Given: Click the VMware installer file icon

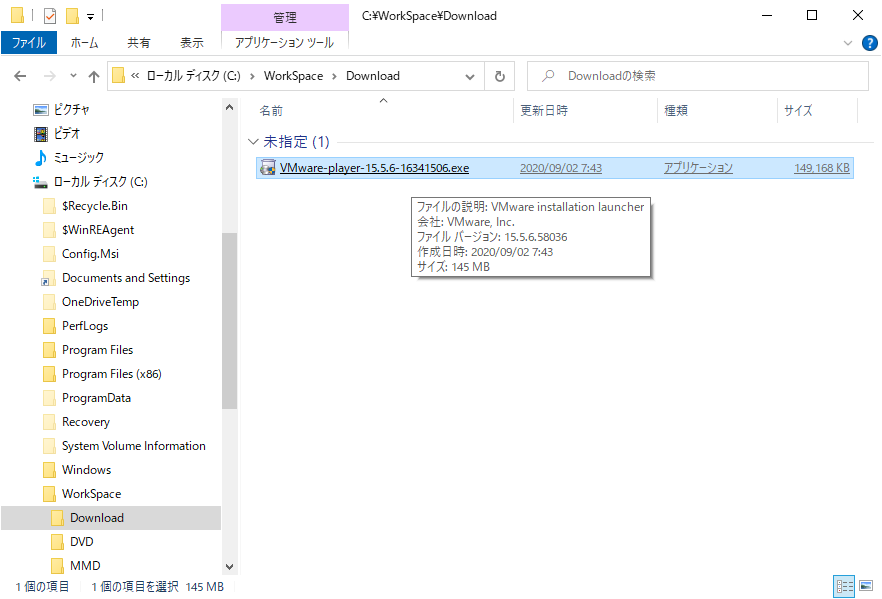Looking at the screenshot, I should pyautogui.click(x=267, y=168).
